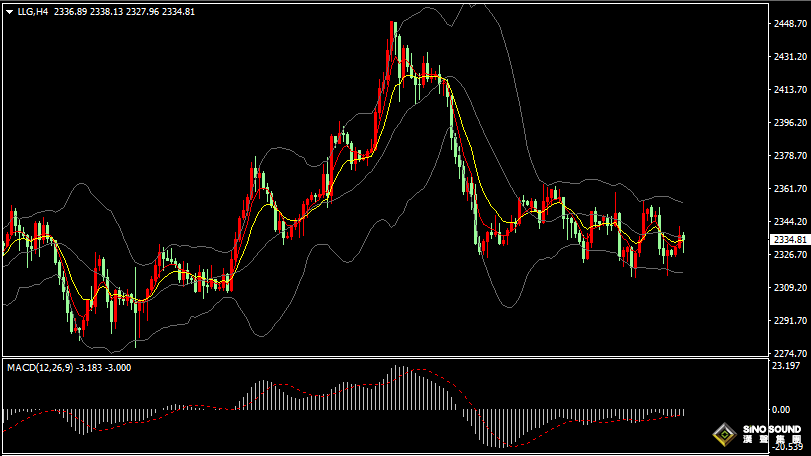Click the triangle arrow beside LLG,H4
Viewport: 811px width, 456px height.
(9, 11)
